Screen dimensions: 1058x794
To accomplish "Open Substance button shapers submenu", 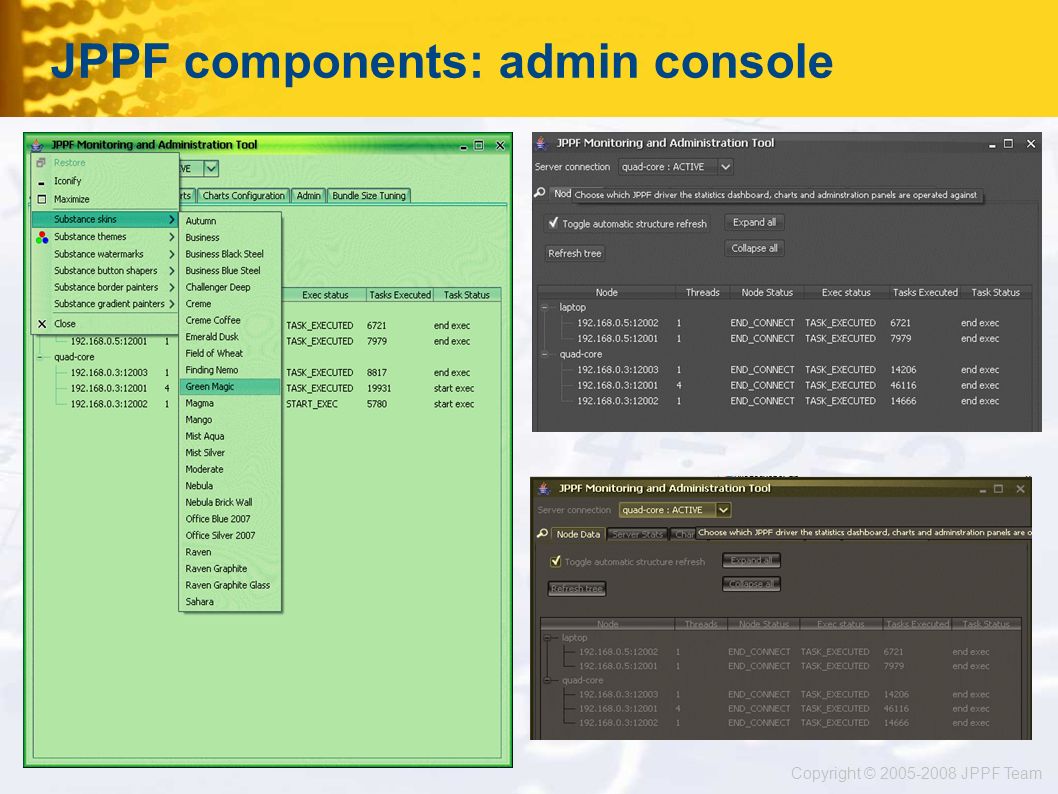I will click(105, 271).
